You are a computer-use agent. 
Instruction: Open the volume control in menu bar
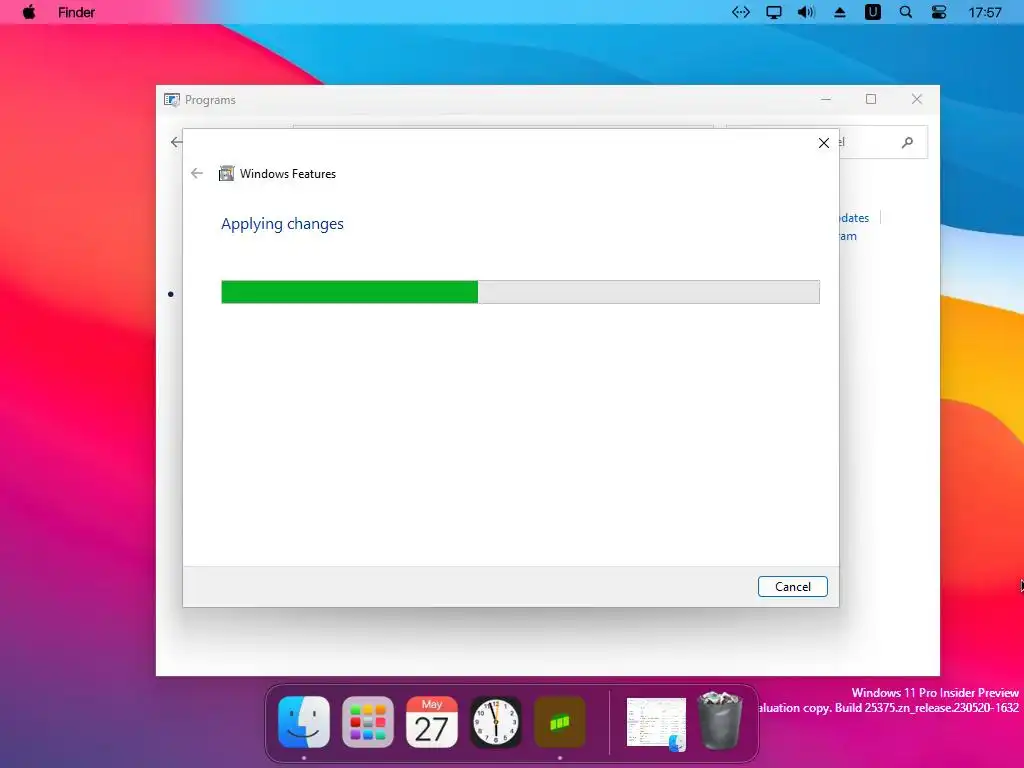pos(806,12)
